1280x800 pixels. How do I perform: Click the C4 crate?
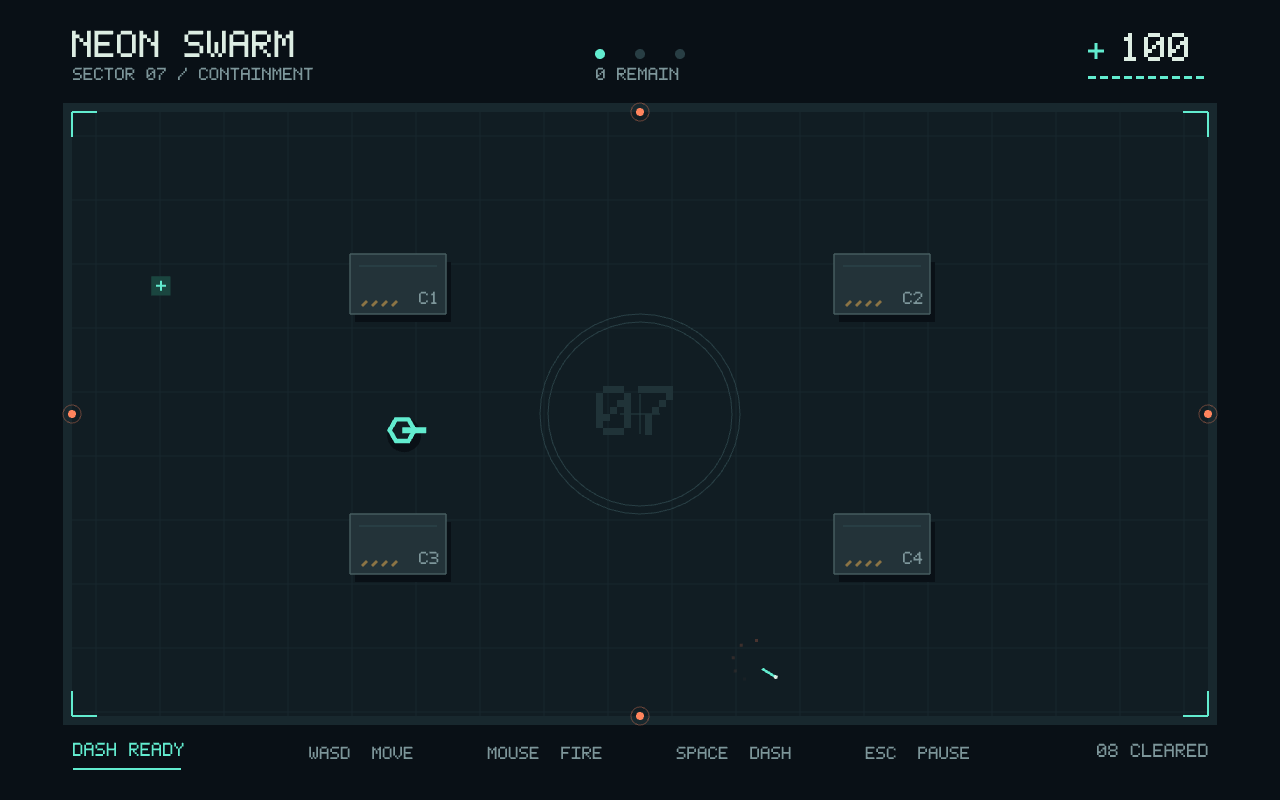[x=882, y=544]
